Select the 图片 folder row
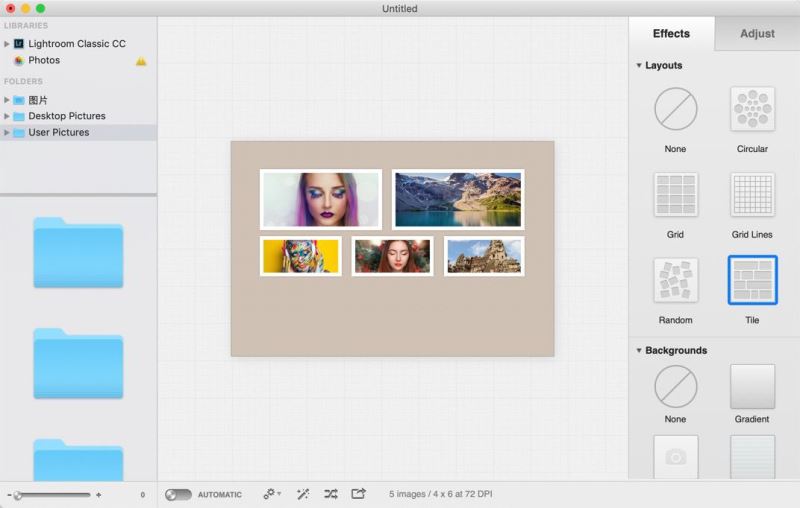This screenshot has height=508, width=800. [x=79, y=100]
